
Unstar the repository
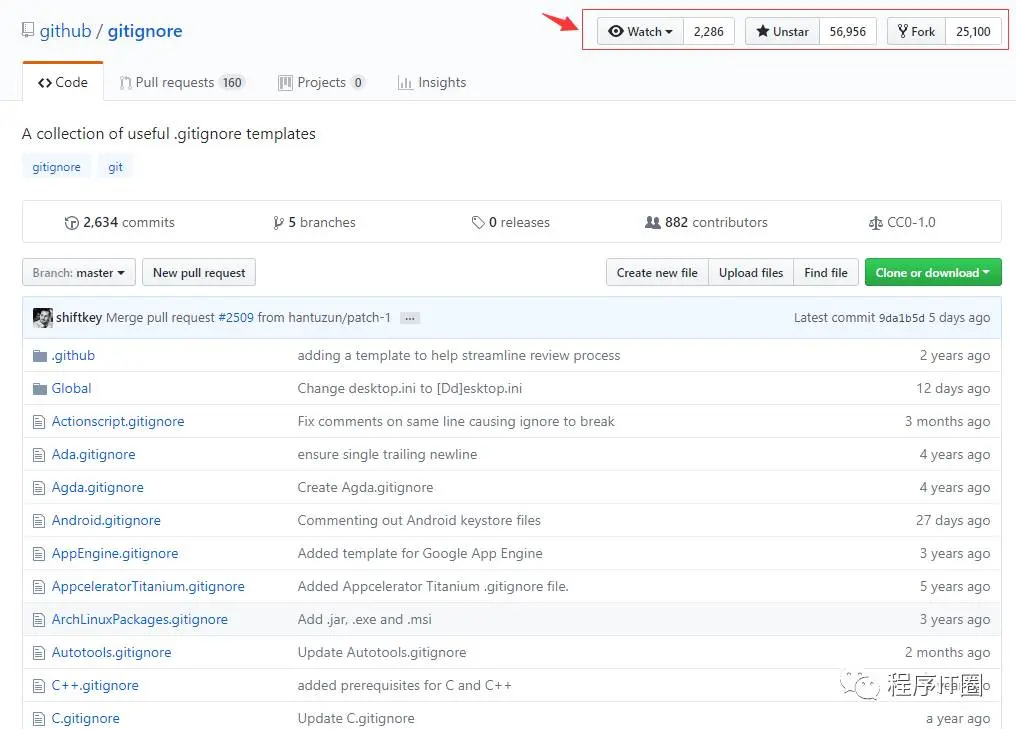pos(782,31)
